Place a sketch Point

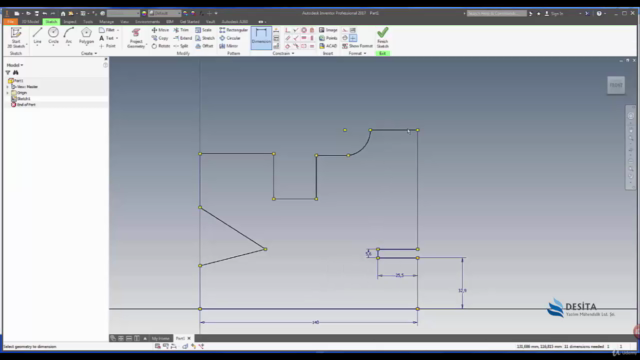(x=107, y=46)
